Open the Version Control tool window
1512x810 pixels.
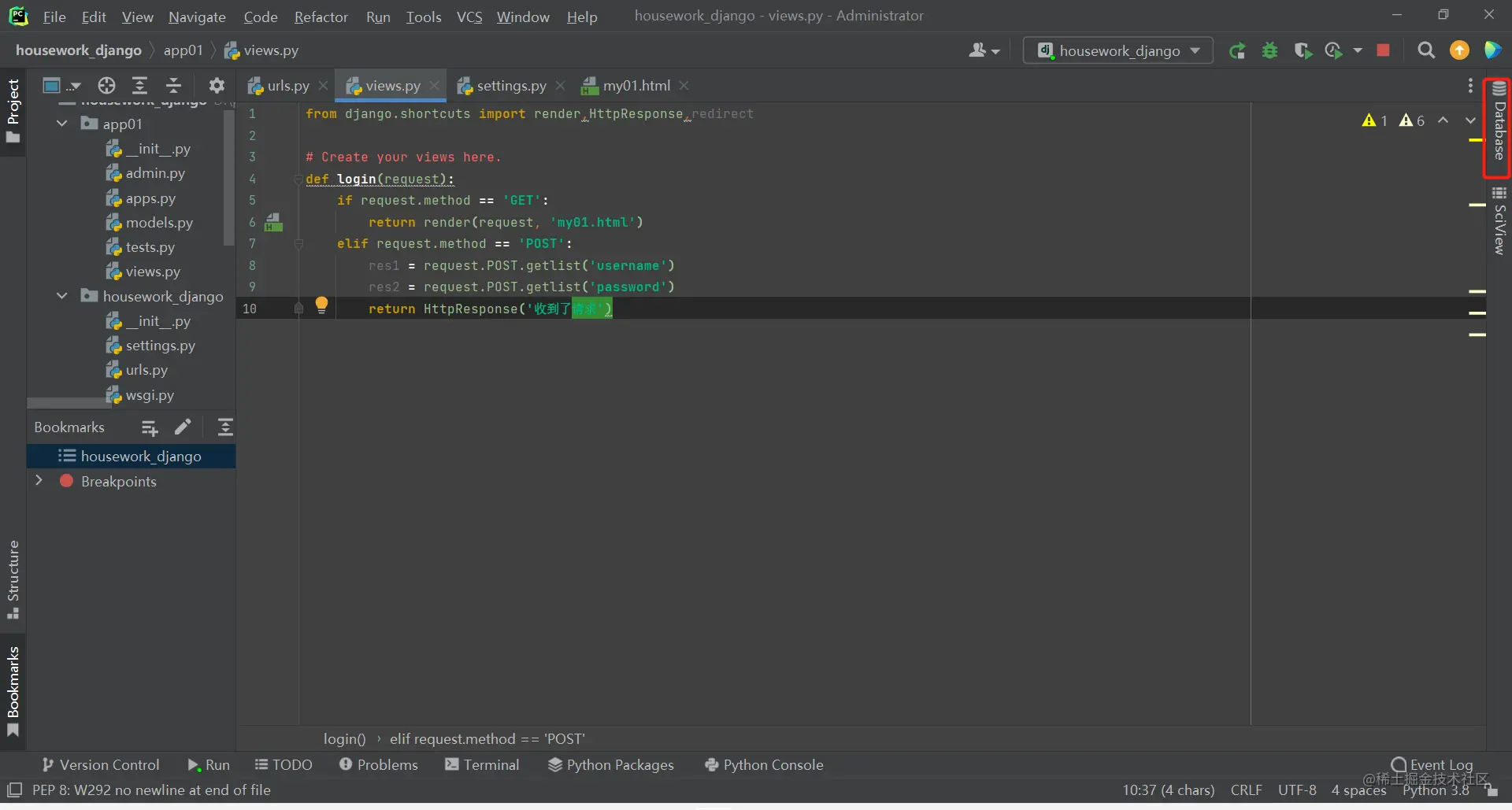tap(100, 764)
